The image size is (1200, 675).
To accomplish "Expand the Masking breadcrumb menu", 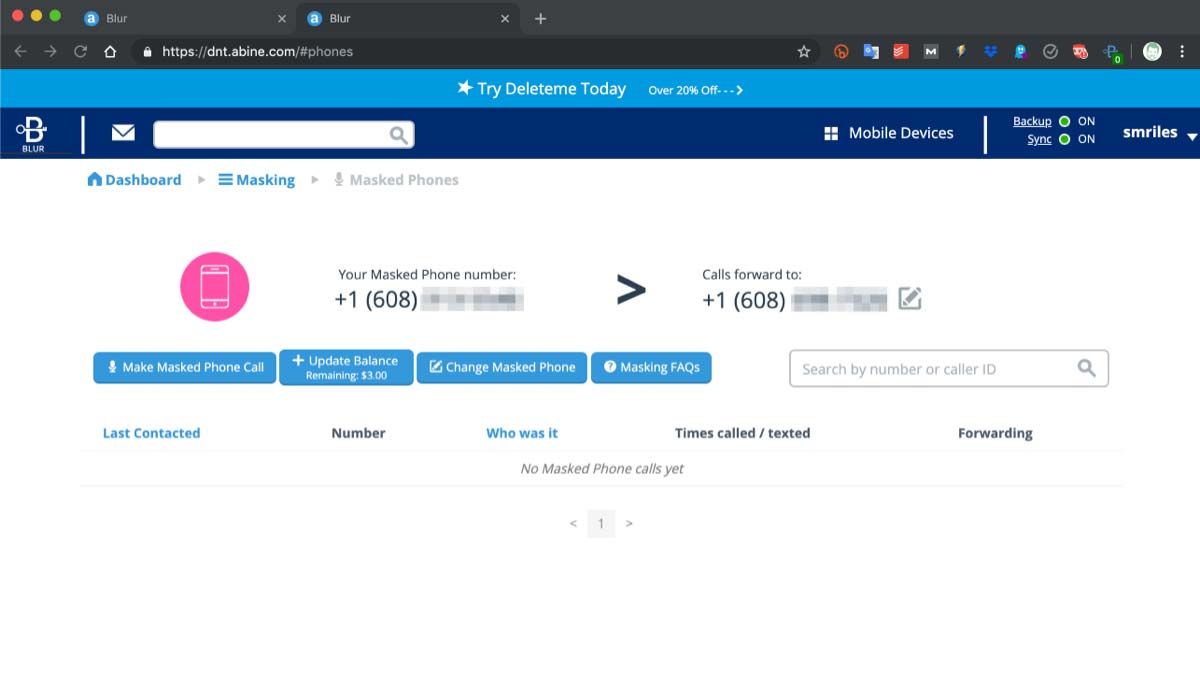I will (x=256, y=179).
